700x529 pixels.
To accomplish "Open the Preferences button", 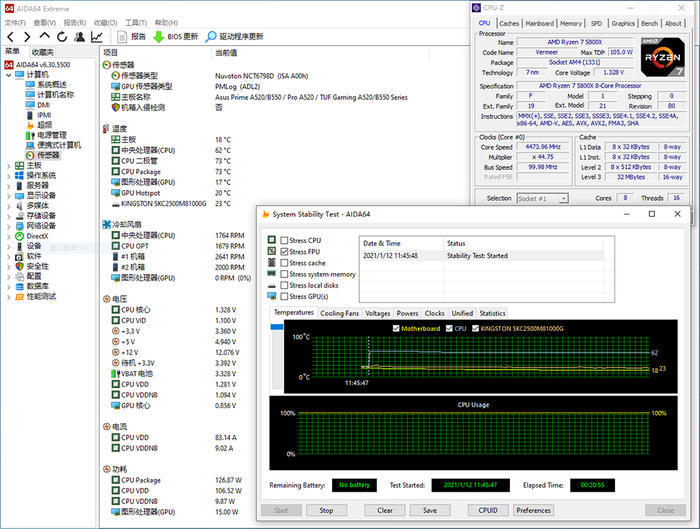I will [x=533, y=510].
